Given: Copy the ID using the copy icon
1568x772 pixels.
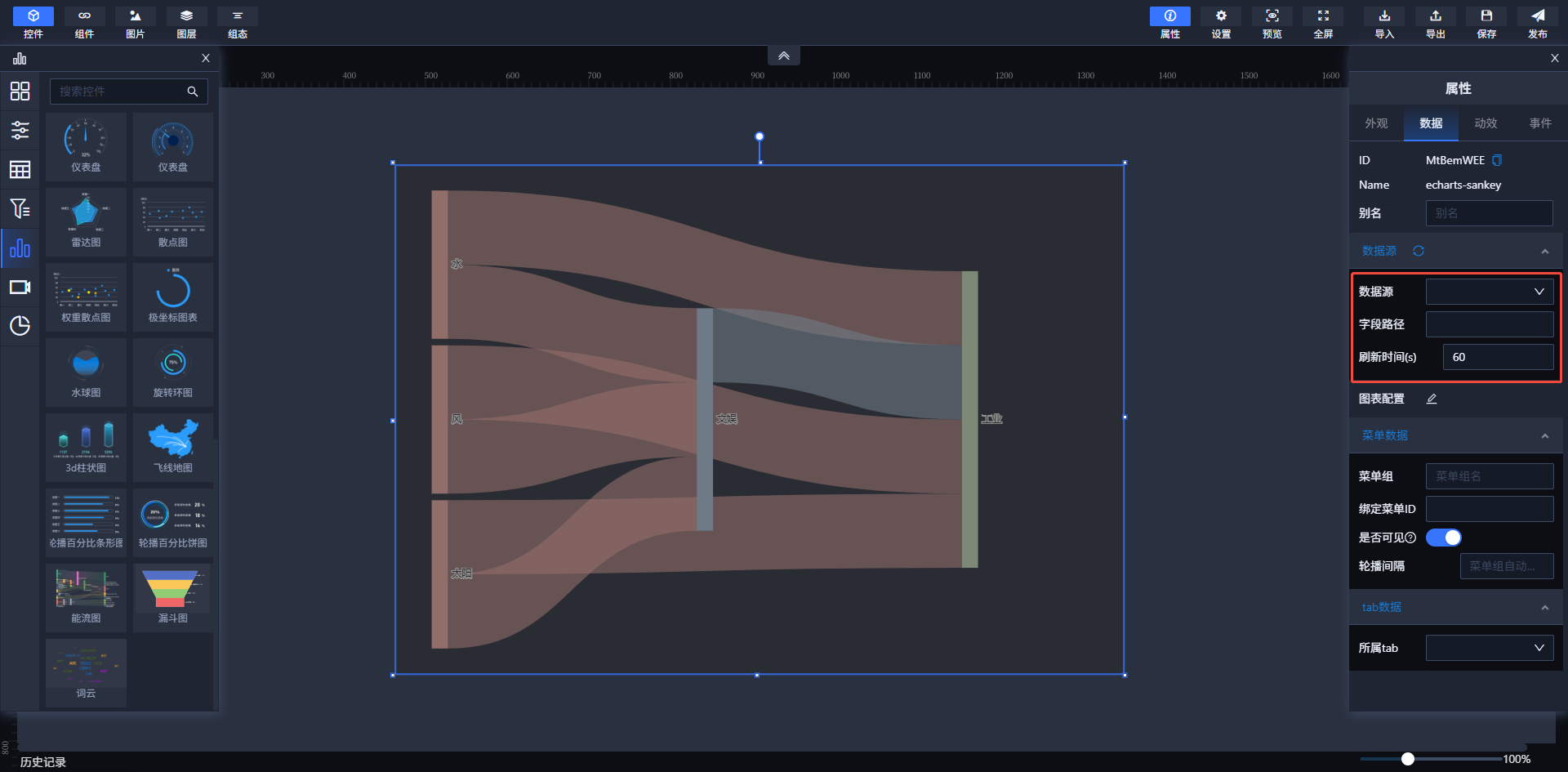Looking at the screenshot, I should click(1497, 160).
